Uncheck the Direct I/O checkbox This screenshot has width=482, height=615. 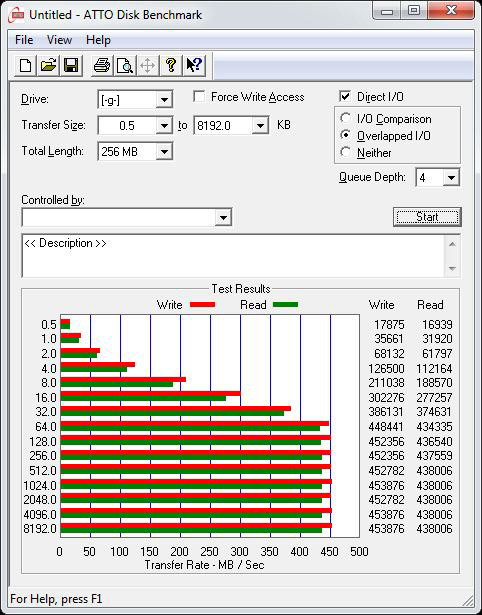coord(345,96)
